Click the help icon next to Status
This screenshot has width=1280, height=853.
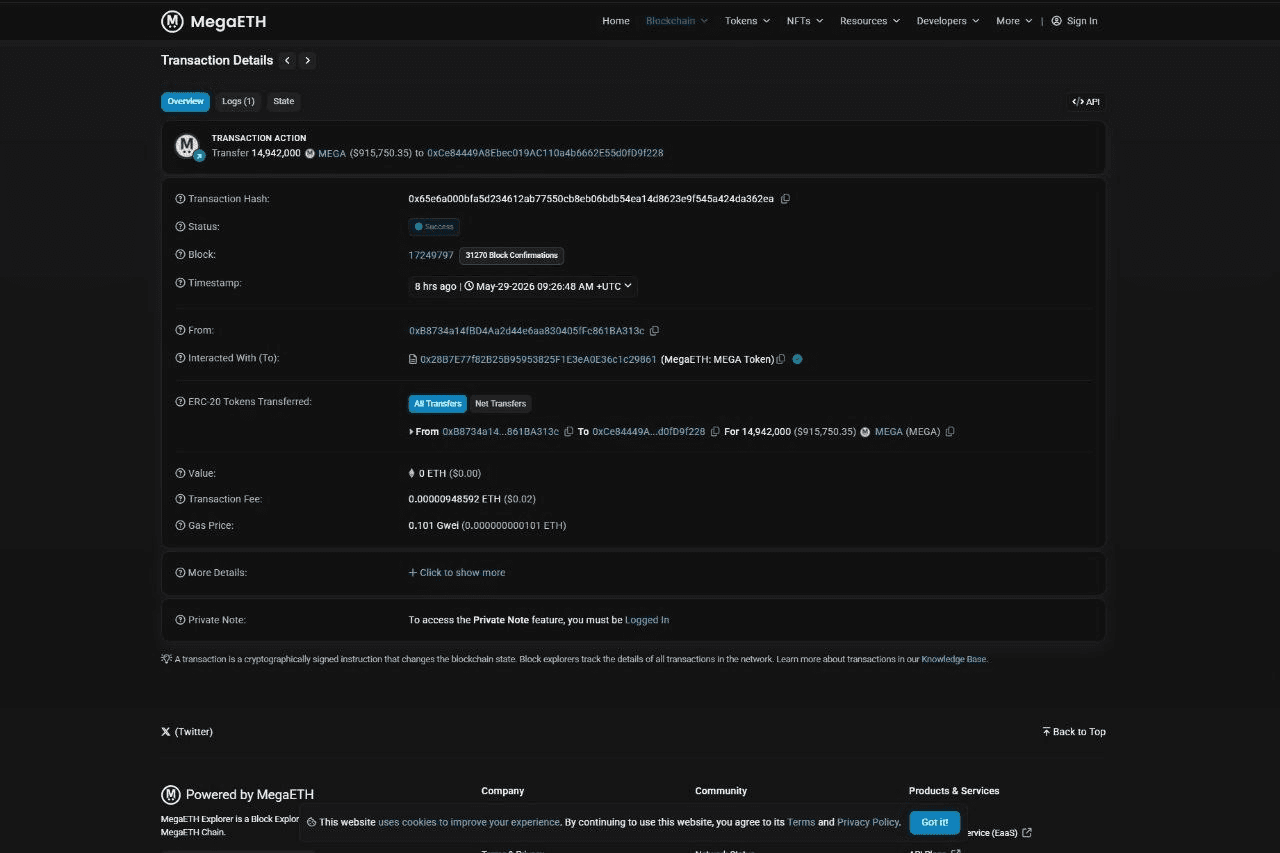click(180, 227)
